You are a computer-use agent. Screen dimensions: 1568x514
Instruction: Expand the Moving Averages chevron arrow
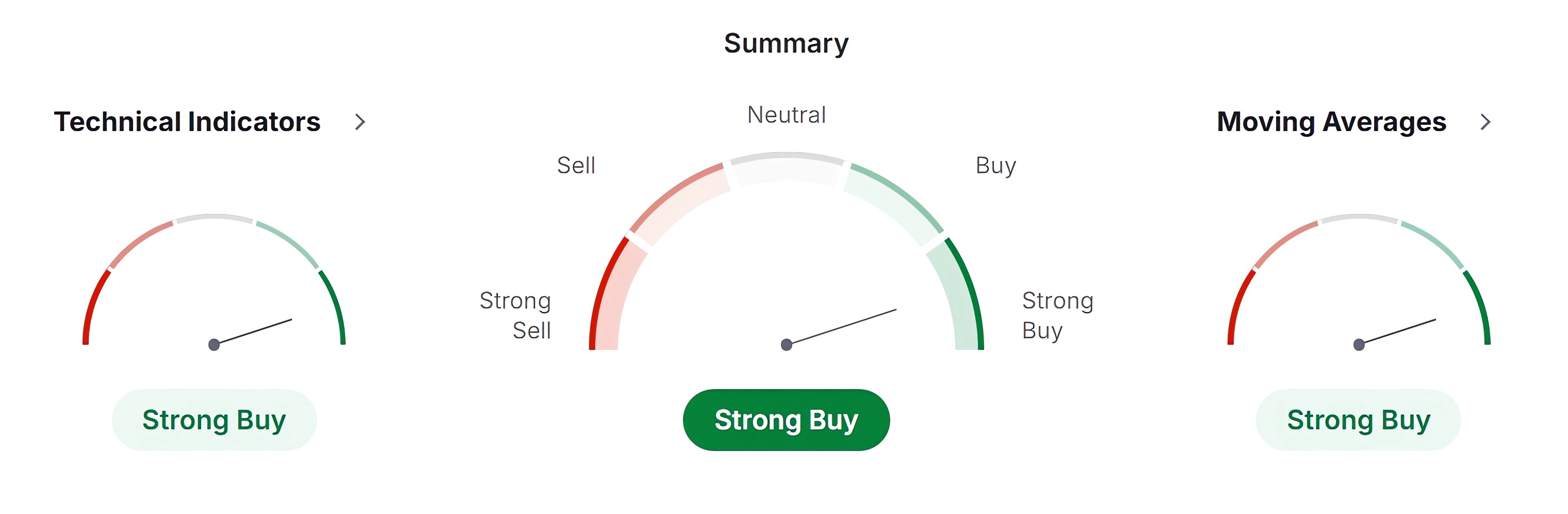click(x=1485, y=122)
